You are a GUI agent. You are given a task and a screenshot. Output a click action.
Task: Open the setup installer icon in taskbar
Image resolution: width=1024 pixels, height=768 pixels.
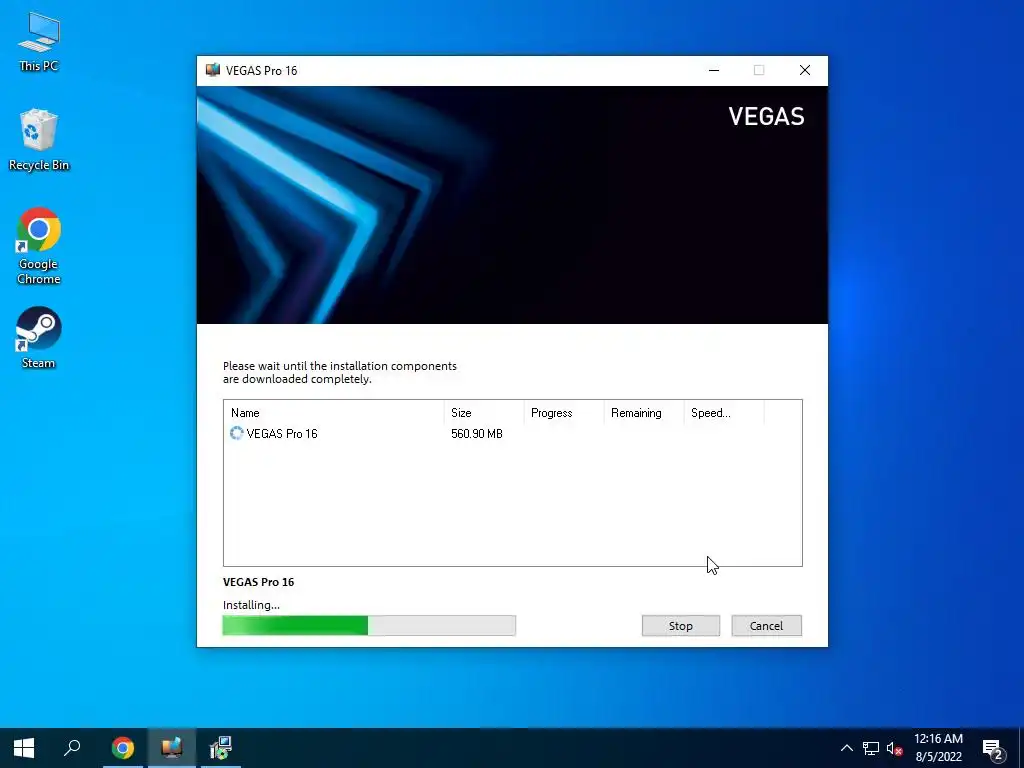[221, 748]
